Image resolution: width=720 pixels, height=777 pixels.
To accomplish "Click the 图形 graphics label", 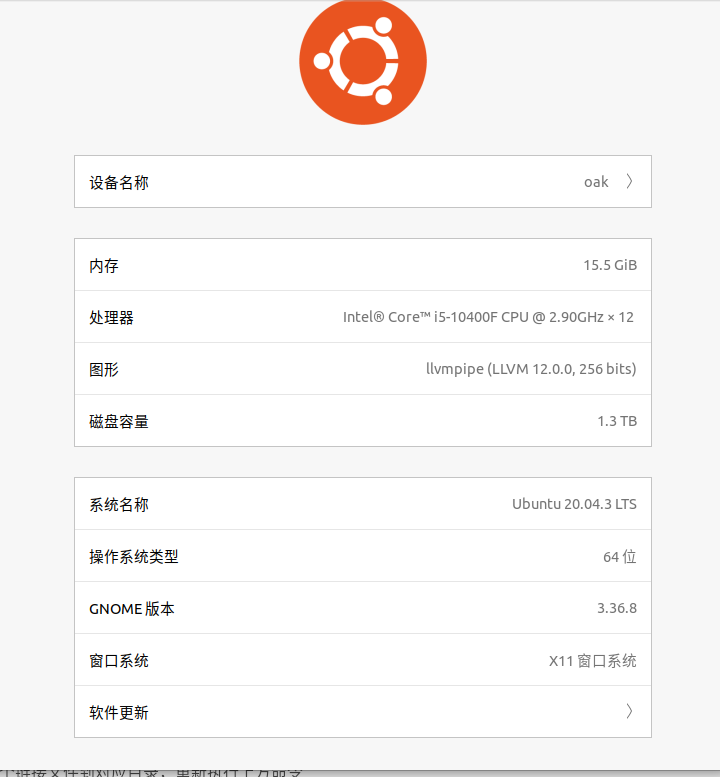I will (104, 370).
